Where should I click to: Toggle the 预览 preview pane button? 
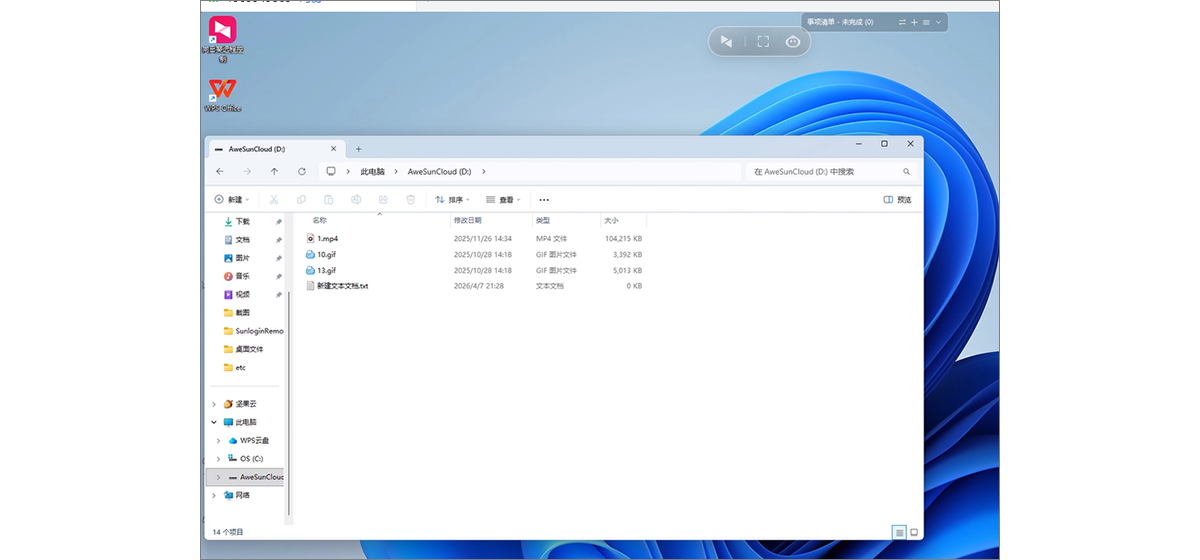coord(898,200)
